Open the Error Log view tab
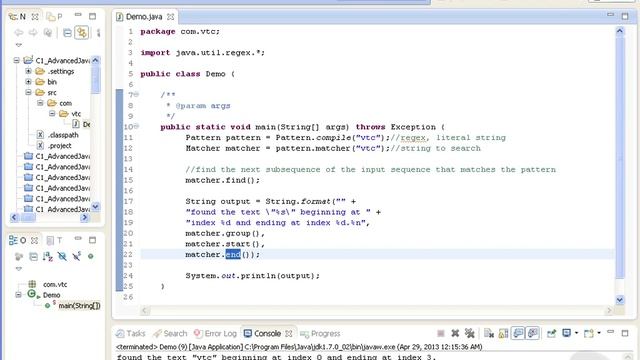 [x=216, y=333]
